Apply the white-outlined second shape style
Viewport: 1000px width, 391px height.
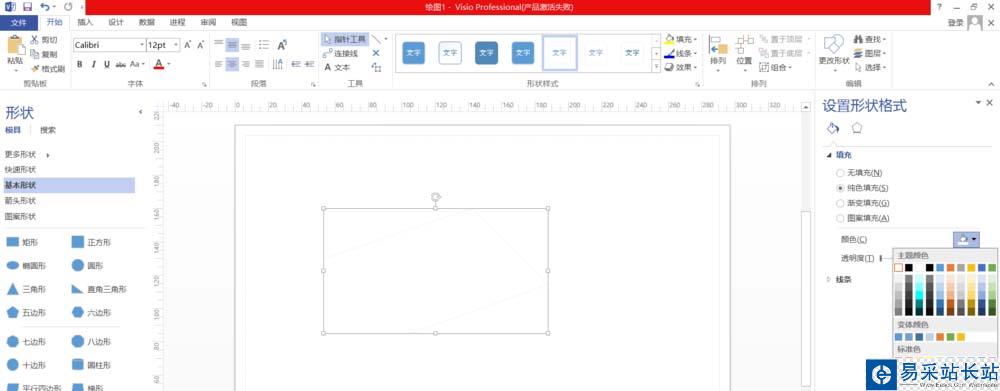[x=450, y=53]
